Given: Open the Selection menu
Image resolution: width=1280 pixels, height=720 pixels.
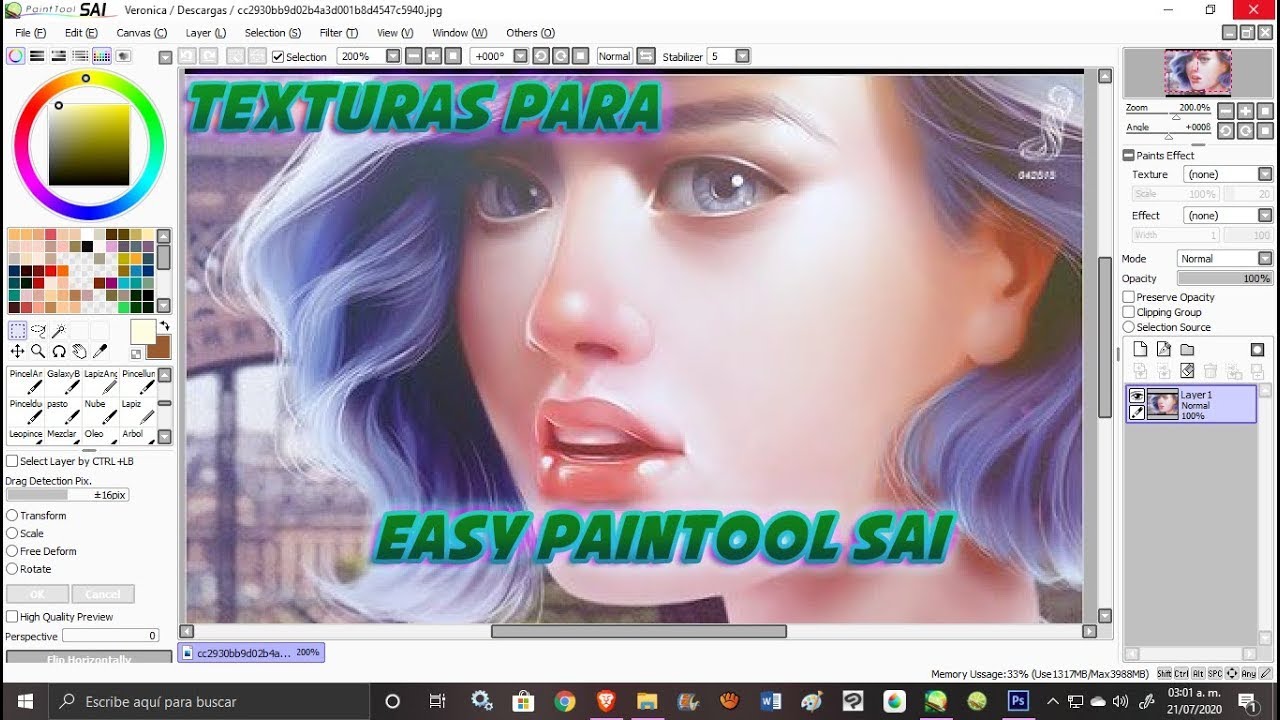Looking at the screenshot, I should click(x=273, y=33).
